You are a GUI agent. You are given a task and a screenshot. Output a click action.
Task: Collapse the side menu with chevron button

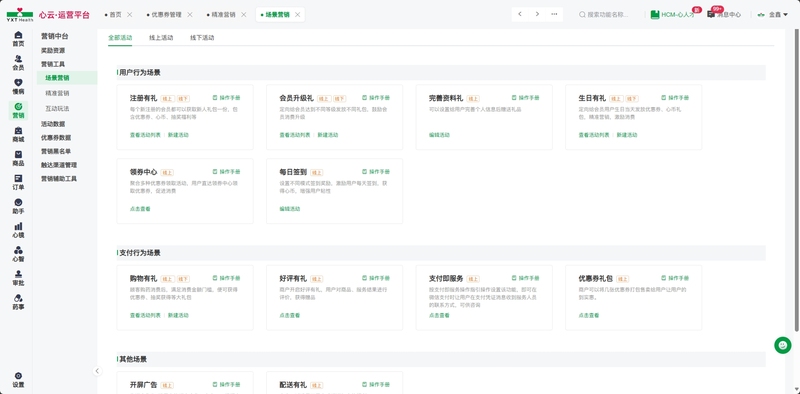point(97,371)
